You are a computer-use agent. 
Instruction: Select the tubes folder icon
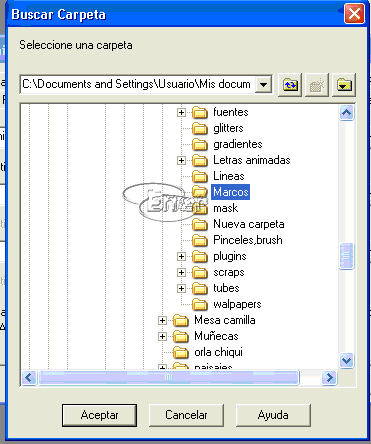(x=200, y=288)
